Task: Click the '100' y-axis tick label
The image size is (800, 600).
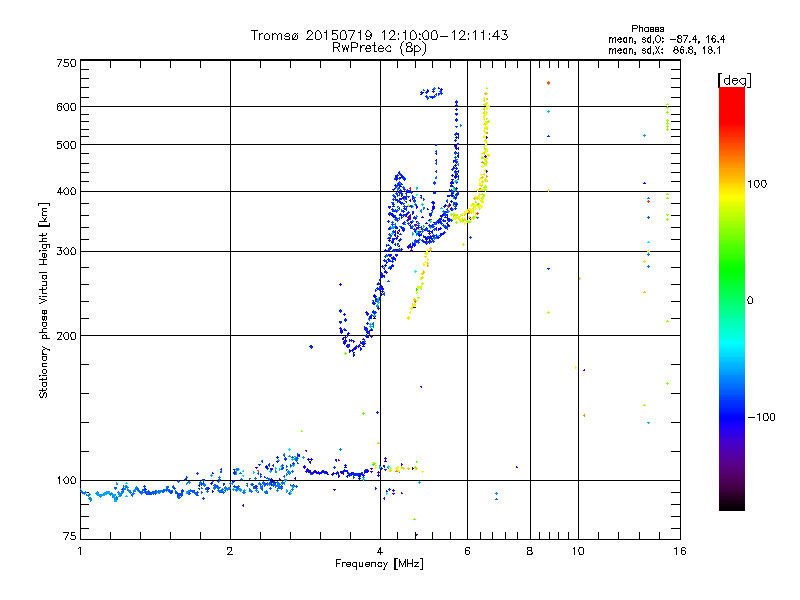Action: 66,481
